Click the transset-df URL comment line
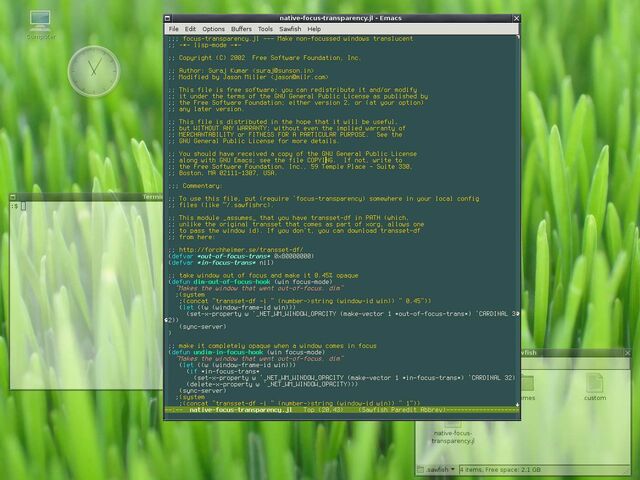640x480 pixels. (x=236, y=250)
